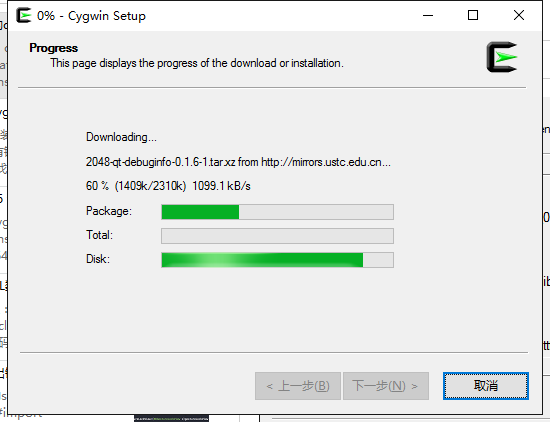550x422 pixels.
Task: Click the Package progress bar
Action: coord(277,212)
